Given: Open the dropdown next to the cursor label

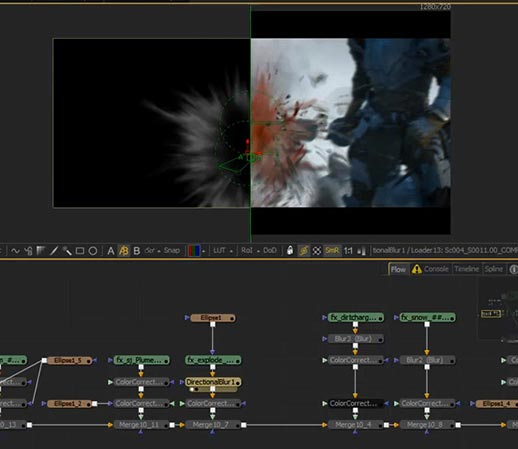Looking at the screenshot, I should tap(159, 251).
